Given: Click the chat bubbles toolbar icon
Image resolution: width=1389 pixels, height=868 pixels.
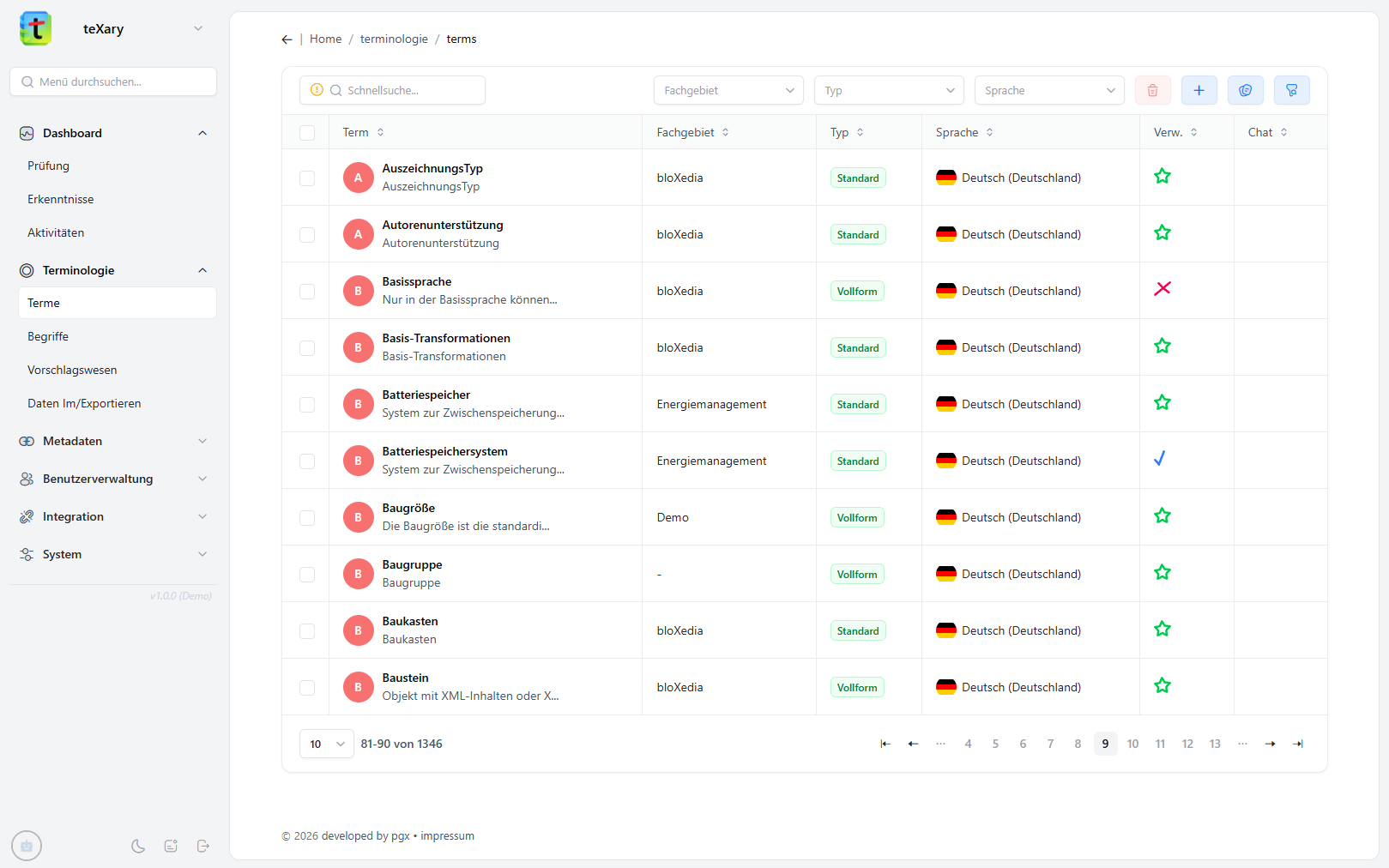Looking at the screenshot, I should [1245, 90].
